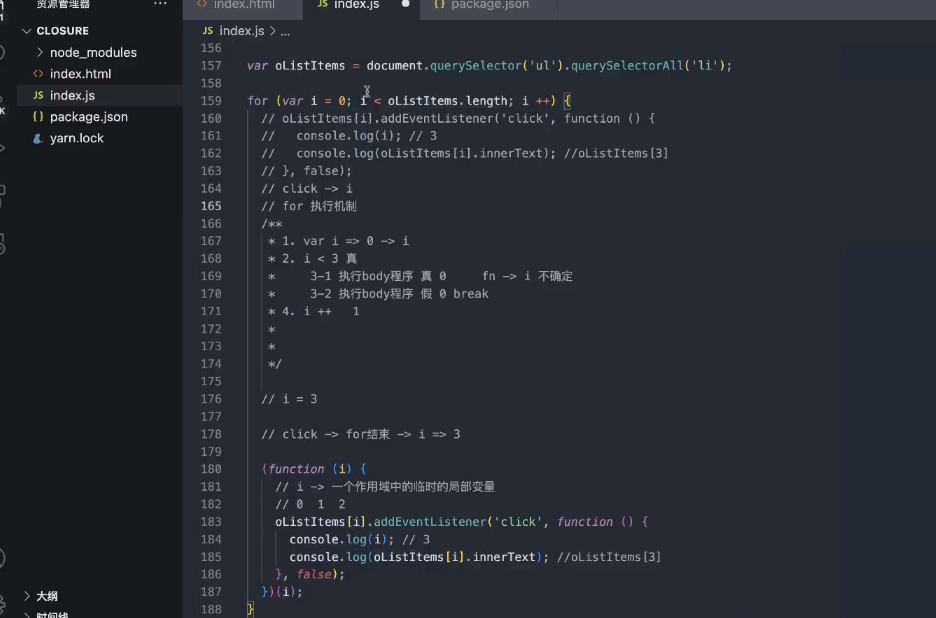The width and height of the screenshot is (936, 618).
Task: Click the opening brace ending line 159
Action: click(x=568, y=101)
